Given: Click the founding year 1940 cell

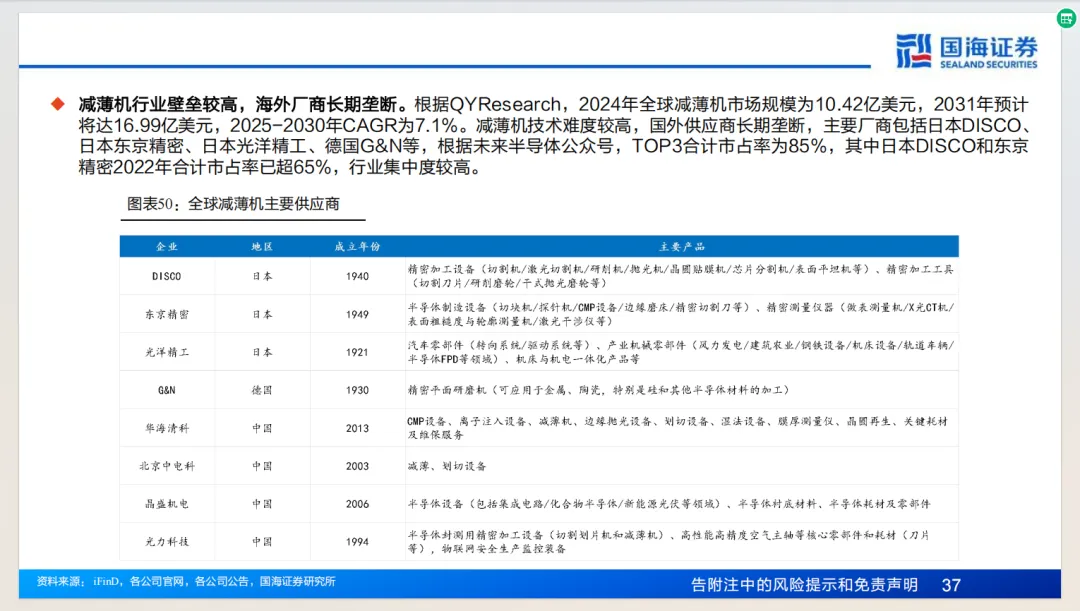Looking at the screenshot, I should (x=357, y=276).
